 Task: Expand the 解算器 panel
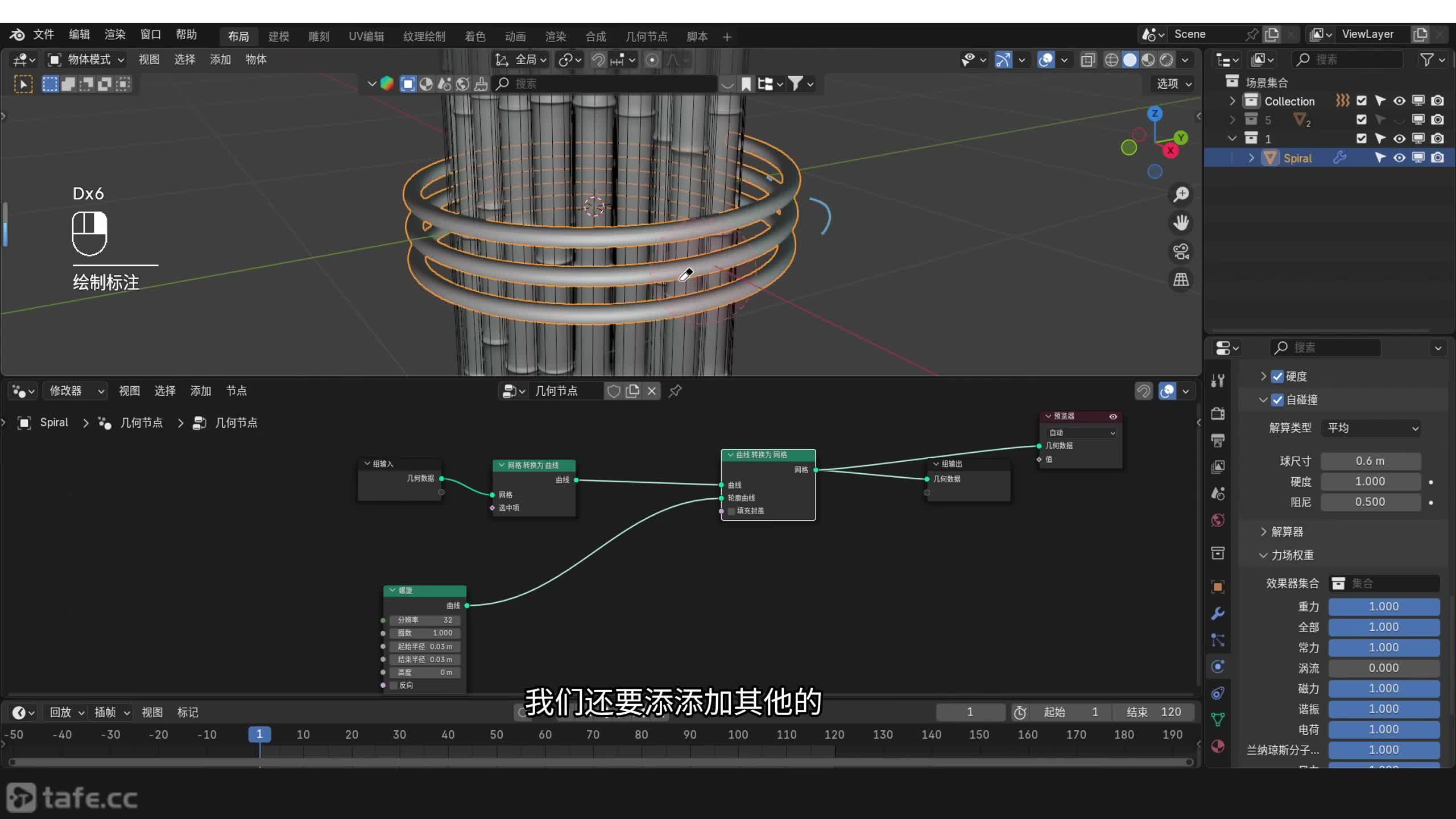pyautogui.click(x=1288, y=532)
